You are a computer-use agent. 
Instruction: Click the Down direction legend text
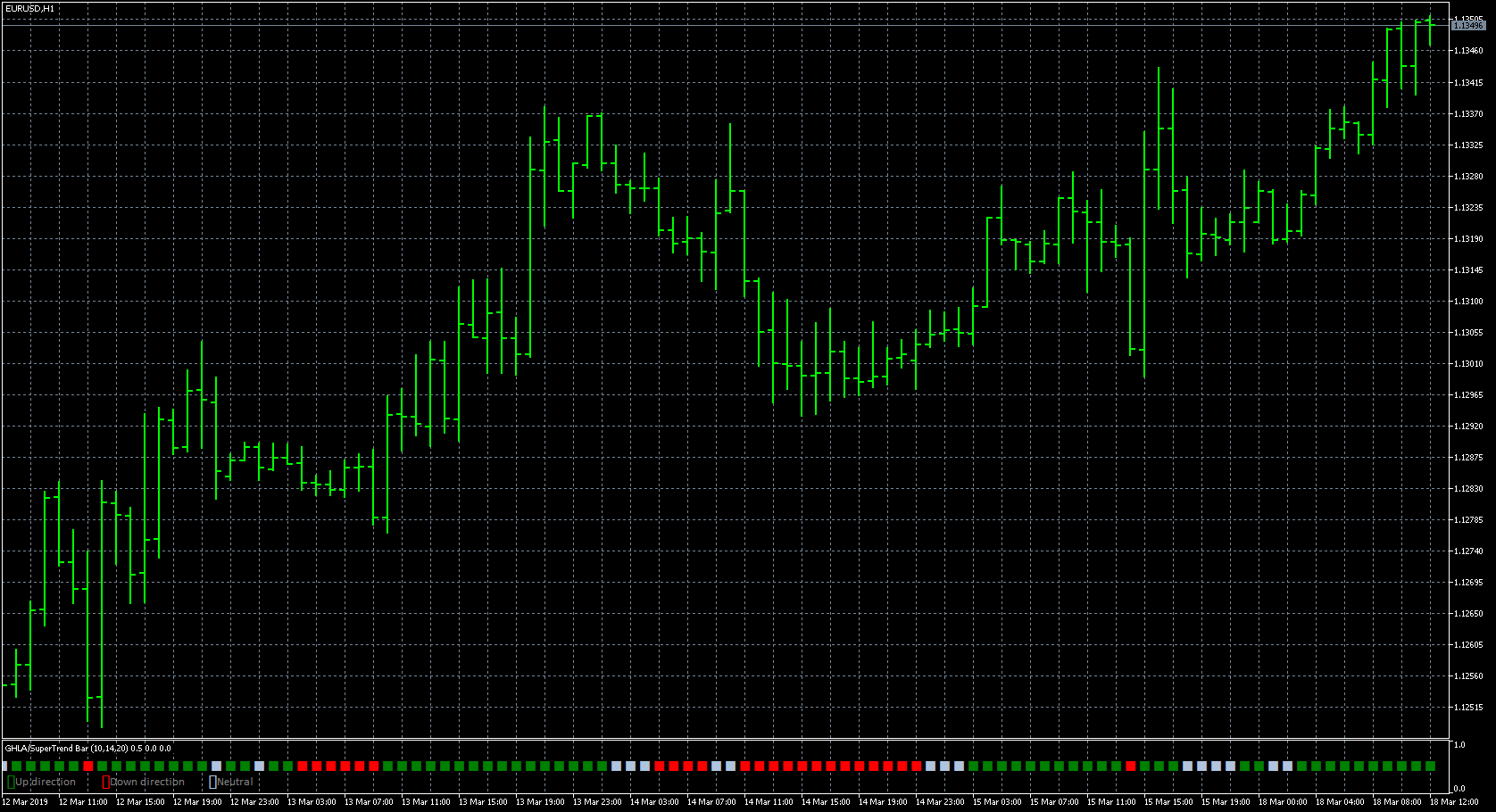tap(147, 782)
